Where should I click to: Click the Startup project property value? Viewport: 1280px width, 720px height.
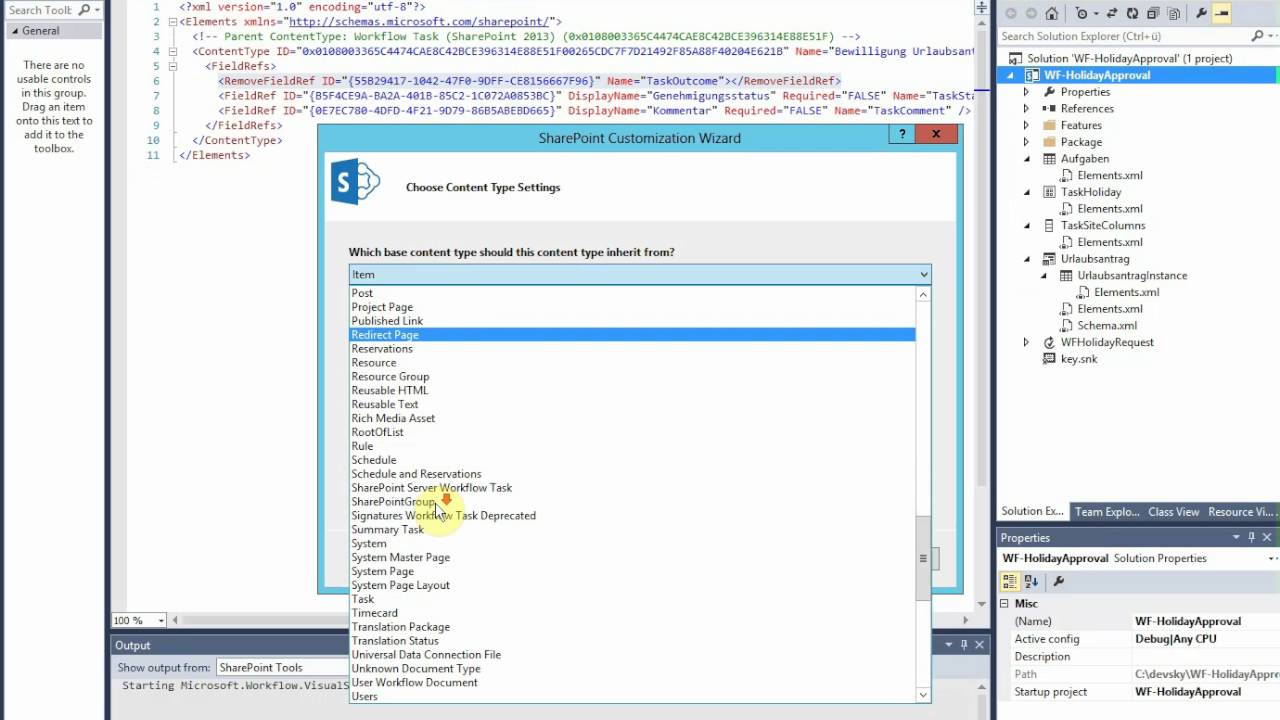pyautogui.click(x=1205, y=692)
